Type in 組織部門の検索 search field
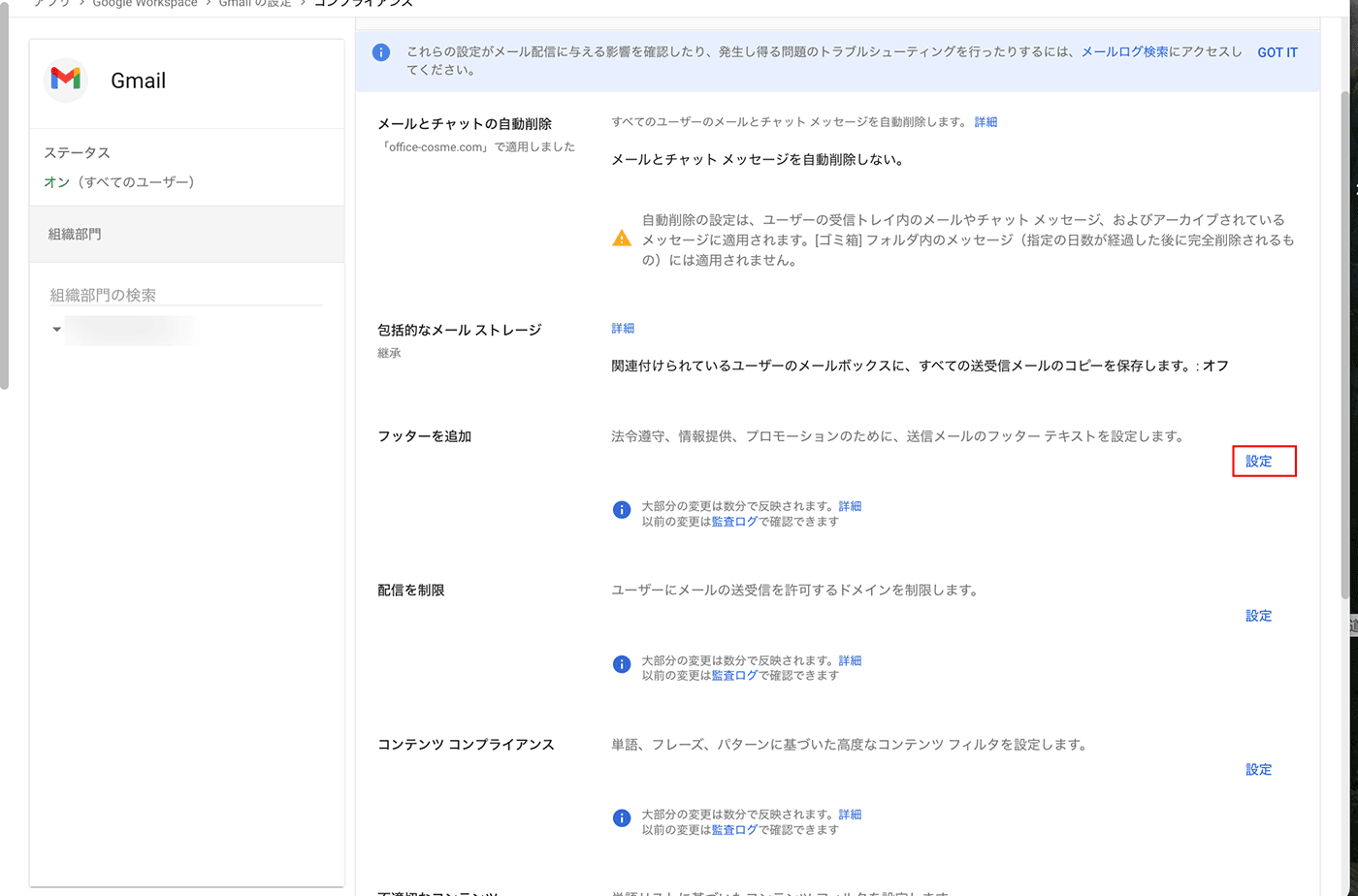The width and height of the screenshot is (1358, 896). (x=185, y=295)
